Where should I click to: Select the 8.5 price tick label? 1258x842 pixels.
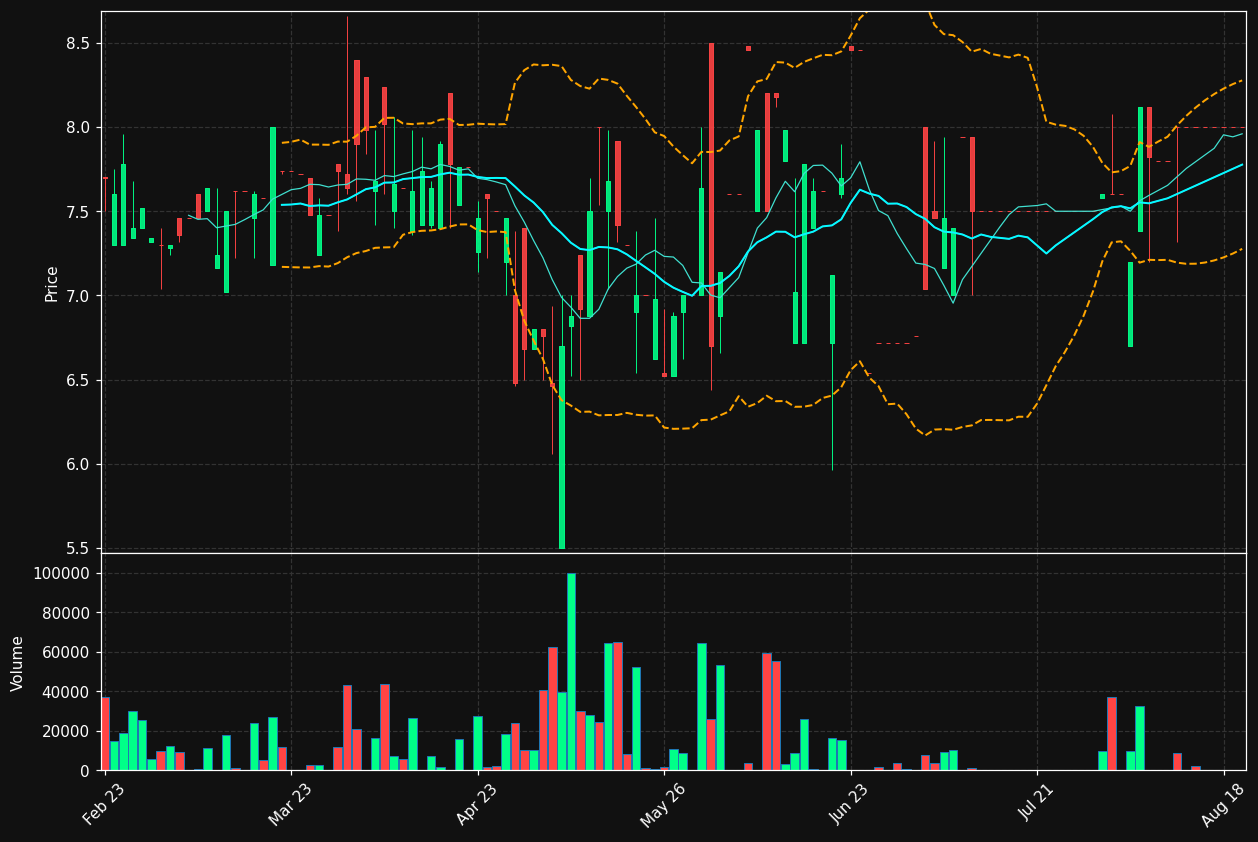point(78,44)
